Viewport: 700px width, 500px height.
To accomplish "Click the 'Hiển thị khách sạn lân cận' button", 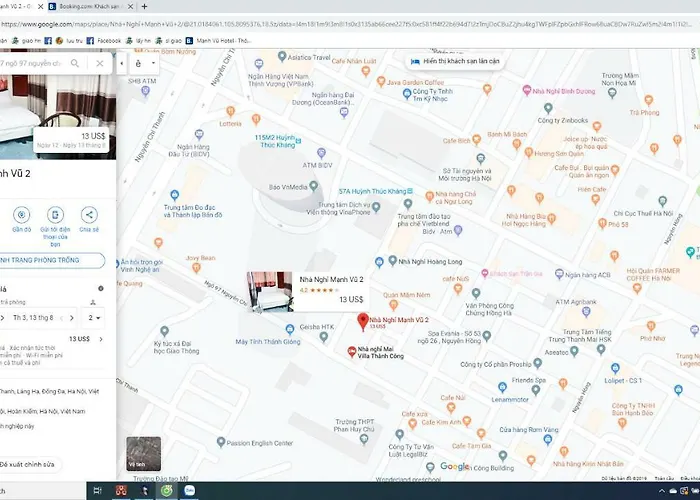I will tap(456, 61).
